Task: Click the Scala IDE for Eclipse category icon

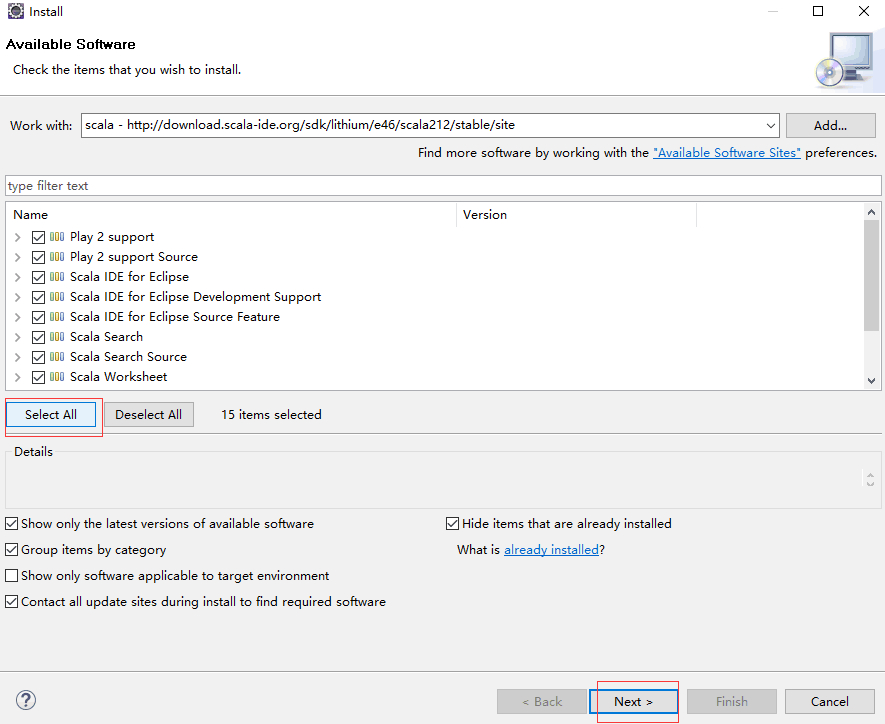Action: point(57,277)
